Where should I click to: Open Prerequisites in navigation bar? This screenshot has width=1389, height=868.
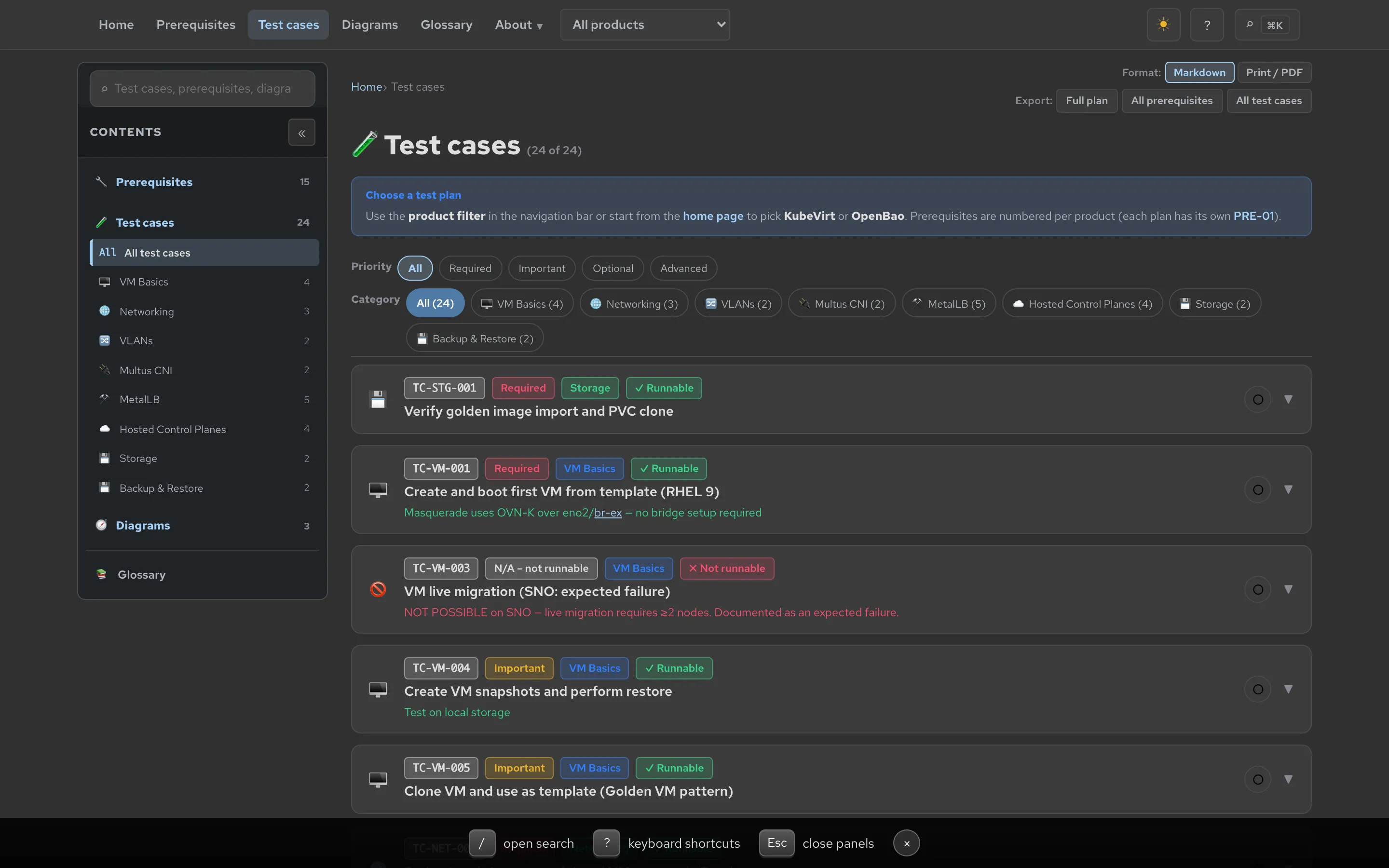coord(196,25)
